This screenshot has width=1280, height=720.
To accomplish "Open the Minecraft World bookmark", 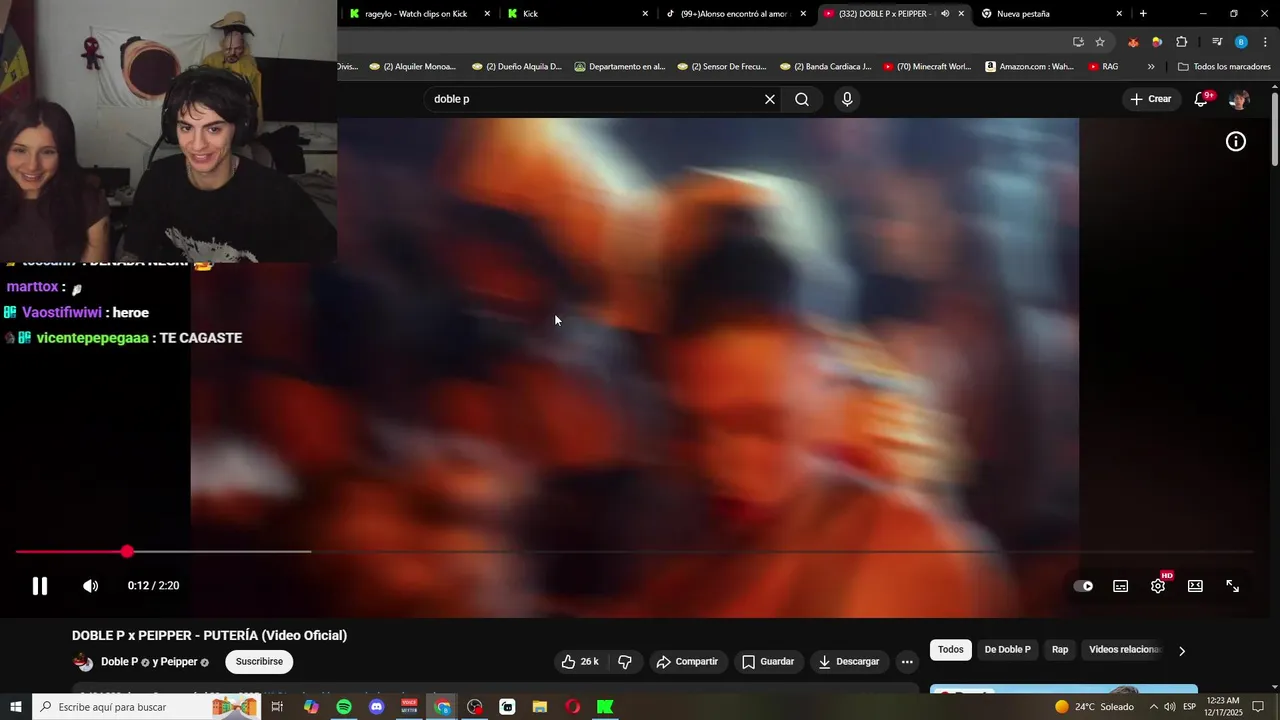I will point(926,67).
